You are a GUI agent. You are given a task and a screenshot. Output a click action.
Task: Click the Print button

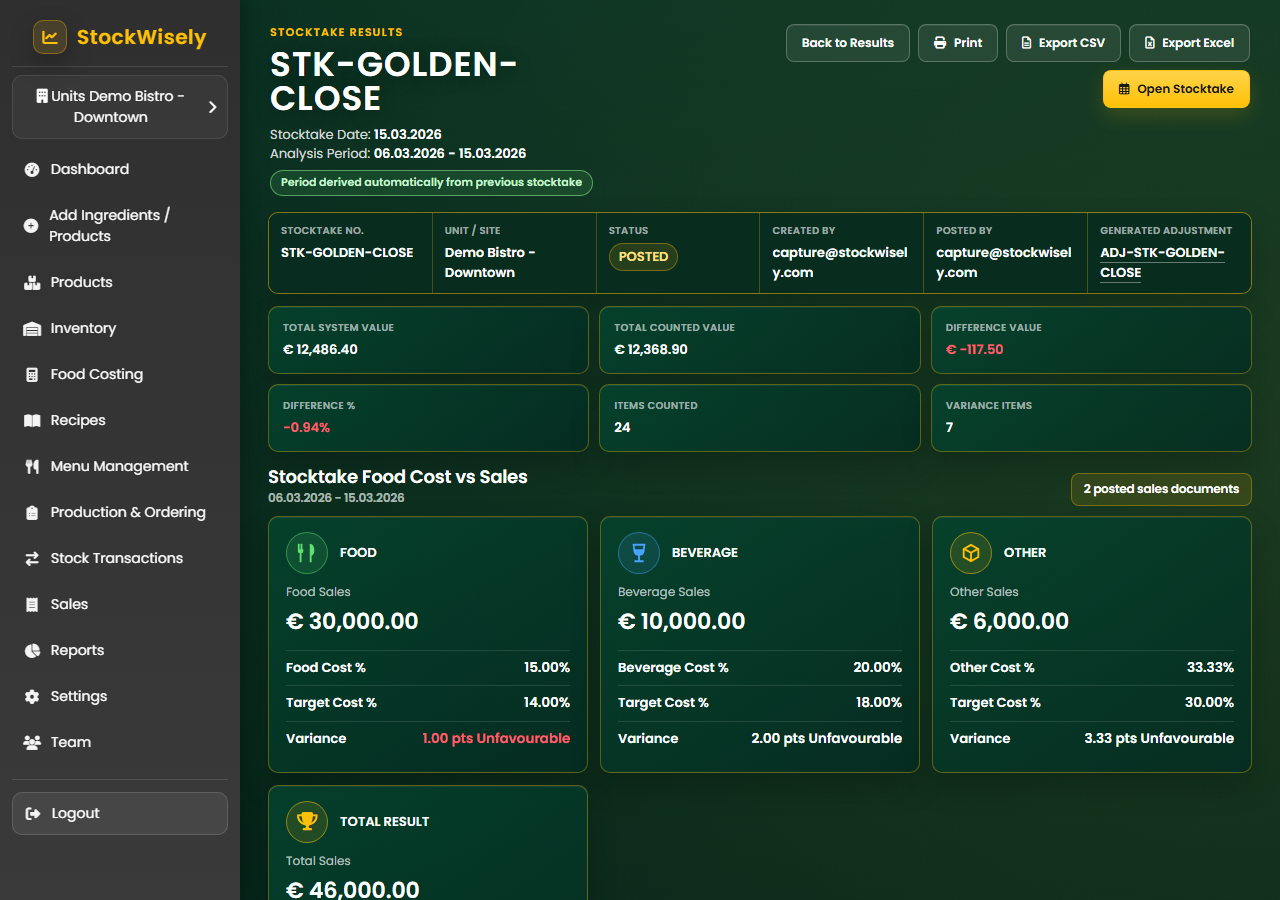coord(958,43)
